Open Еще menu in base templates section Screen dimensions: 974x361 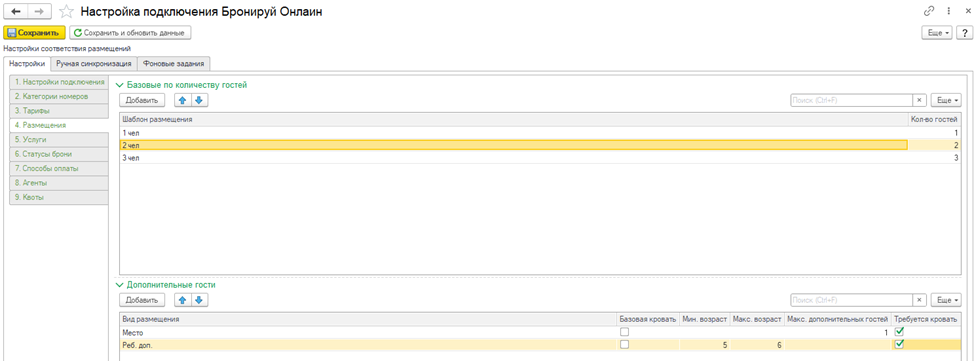coord(946,100)
